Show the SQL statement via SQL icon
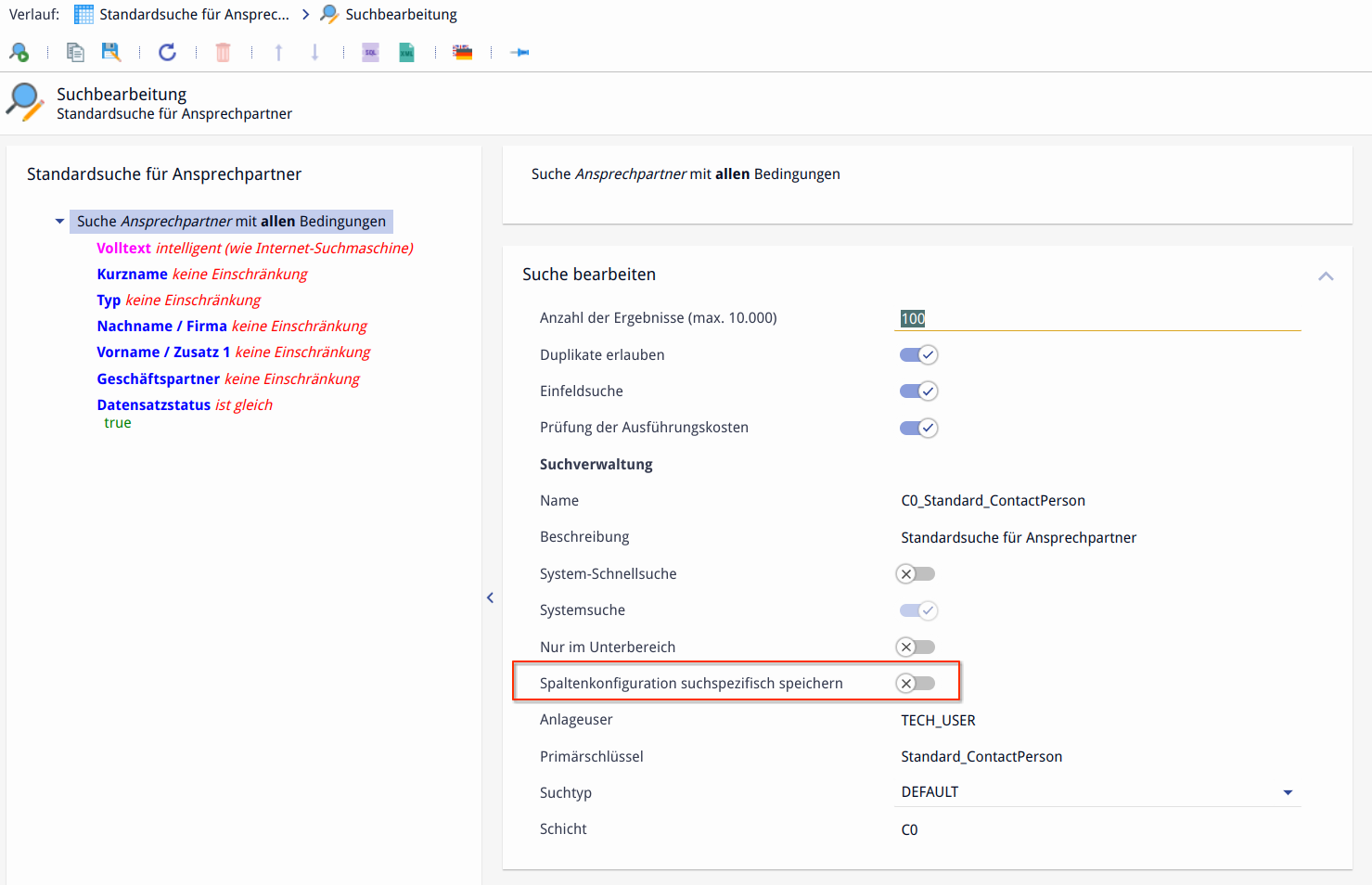The height and width of the screenshot is (885, 1372). (370, 53)
